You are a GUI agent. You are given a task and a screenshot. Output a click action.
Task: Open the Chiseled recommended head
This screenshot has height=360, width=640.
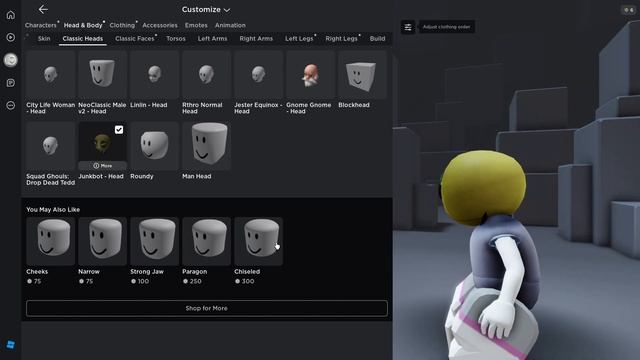(x=258, y=241)
